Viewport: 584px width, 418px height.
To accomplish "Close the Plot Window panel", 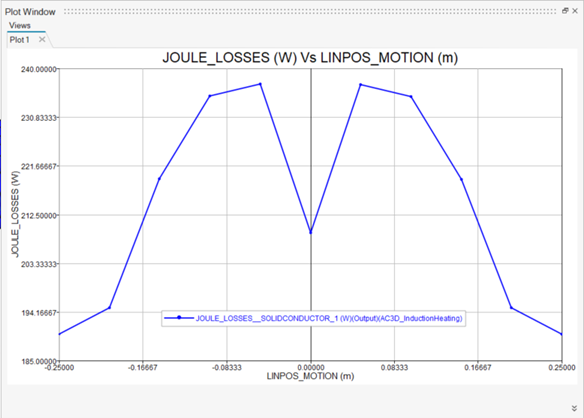I will click(x=575, y=11).
